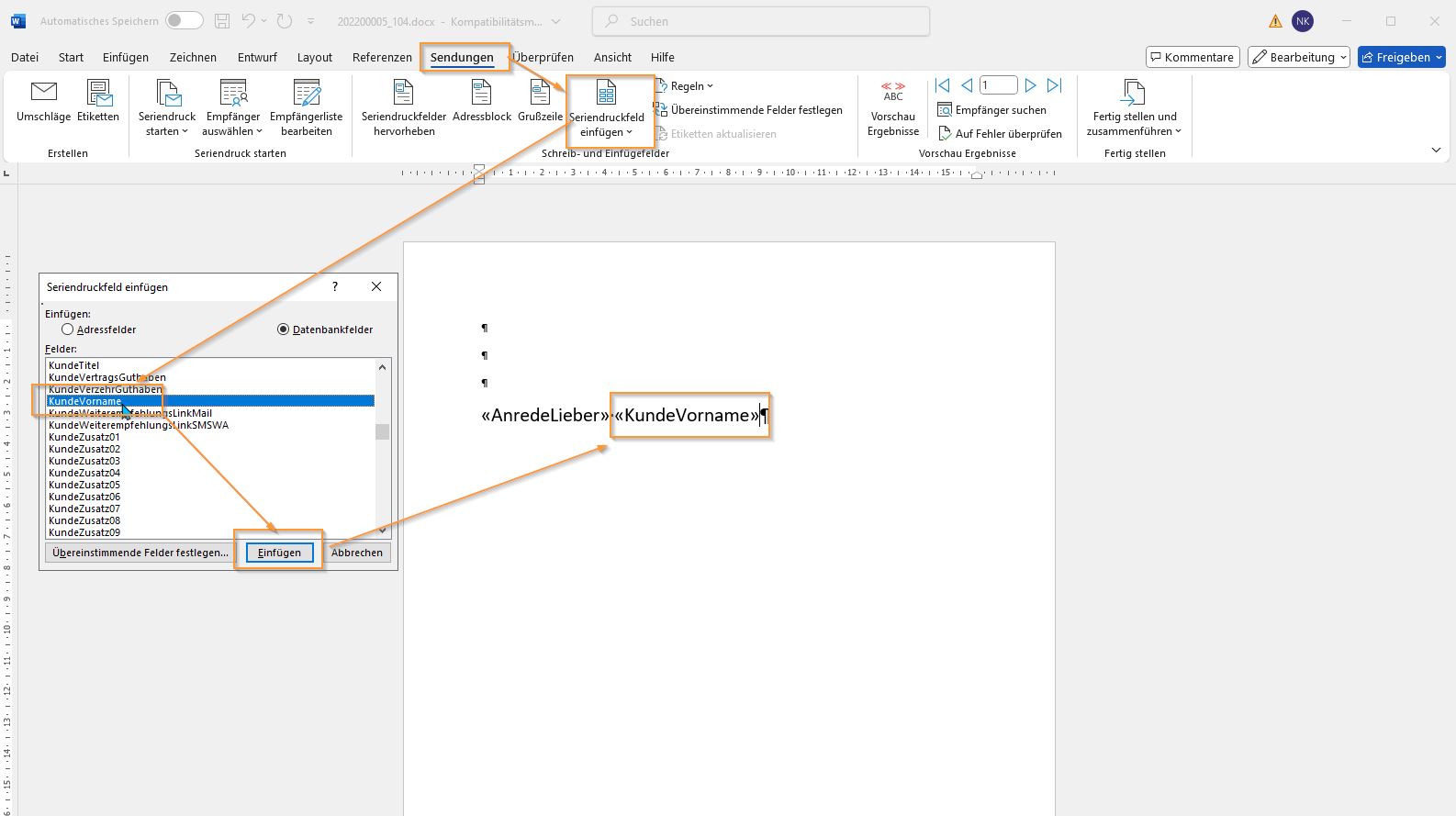The height and width of the screenshot is (816, 1456).
Task: Click Auf Fehler überprüfen
Action: [999, 134]
